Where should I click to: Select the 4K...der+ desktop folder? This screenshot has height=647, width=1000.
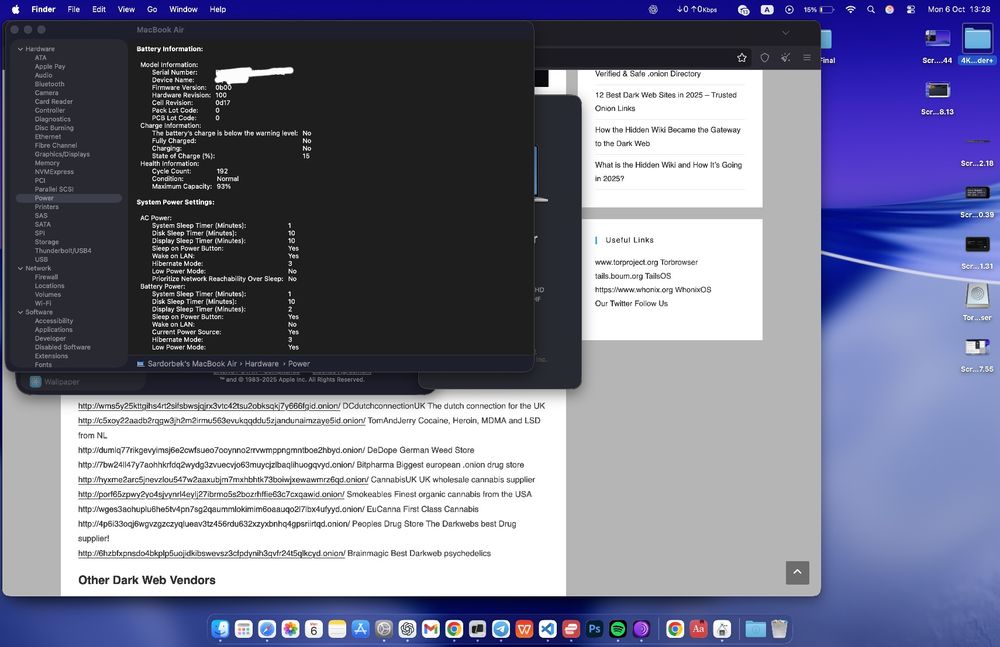pos(977,46)
